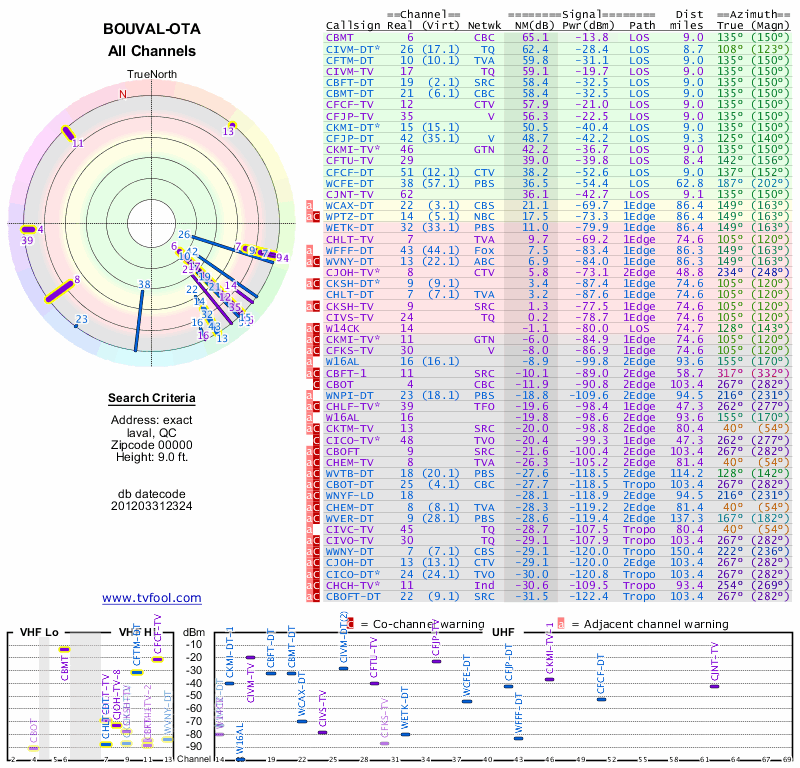Click the All Channels heading
800x768 pixels.
coord(152,51)
